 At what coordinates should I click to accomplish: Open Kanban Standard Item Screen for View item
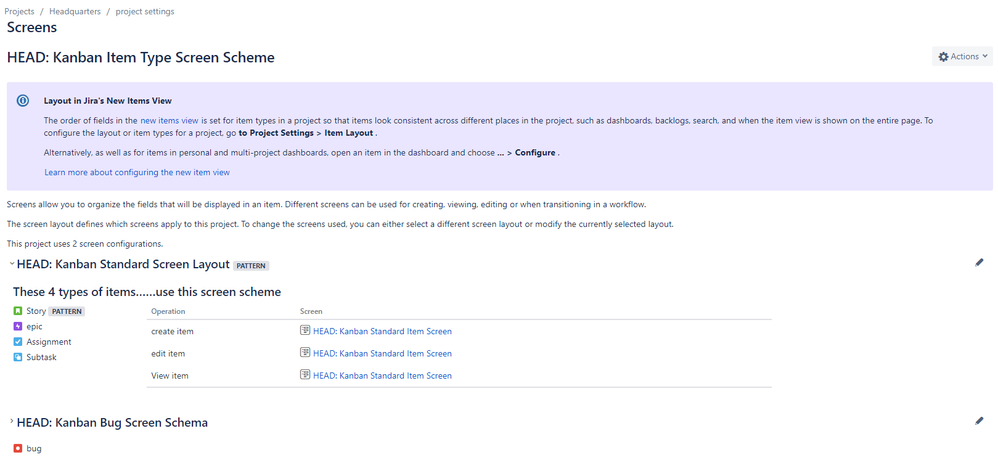tap(383, 376)
